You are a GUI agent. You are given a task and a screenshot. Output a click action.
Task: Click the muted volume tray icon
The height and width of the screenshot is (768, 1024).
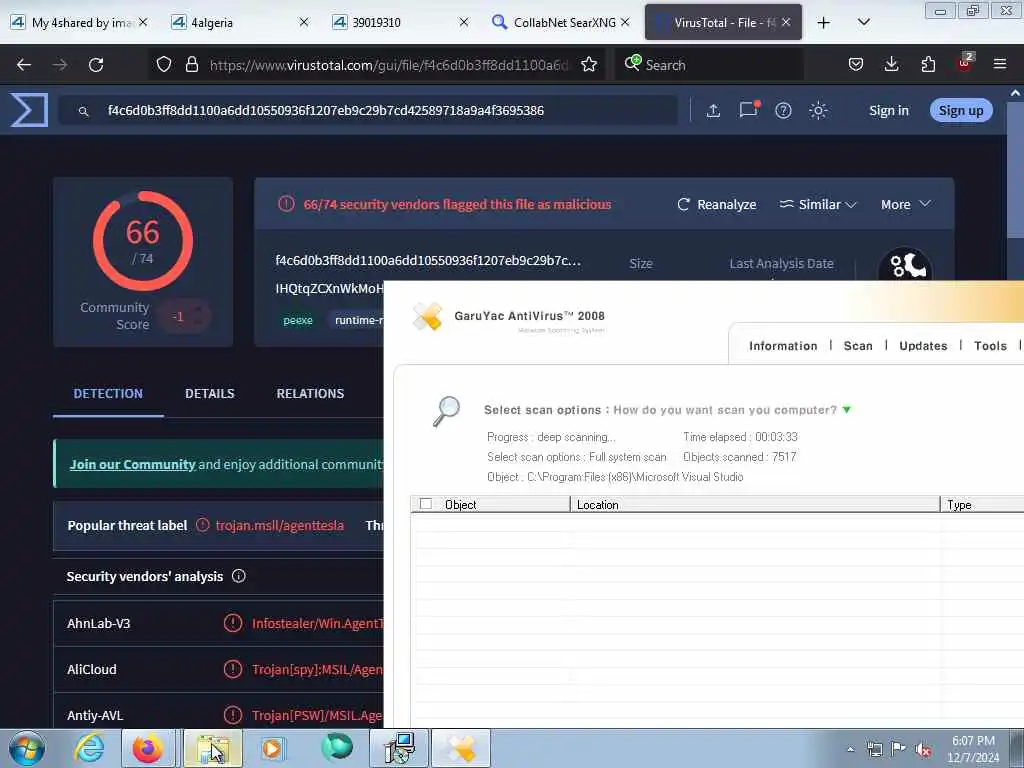click(923, 750)
